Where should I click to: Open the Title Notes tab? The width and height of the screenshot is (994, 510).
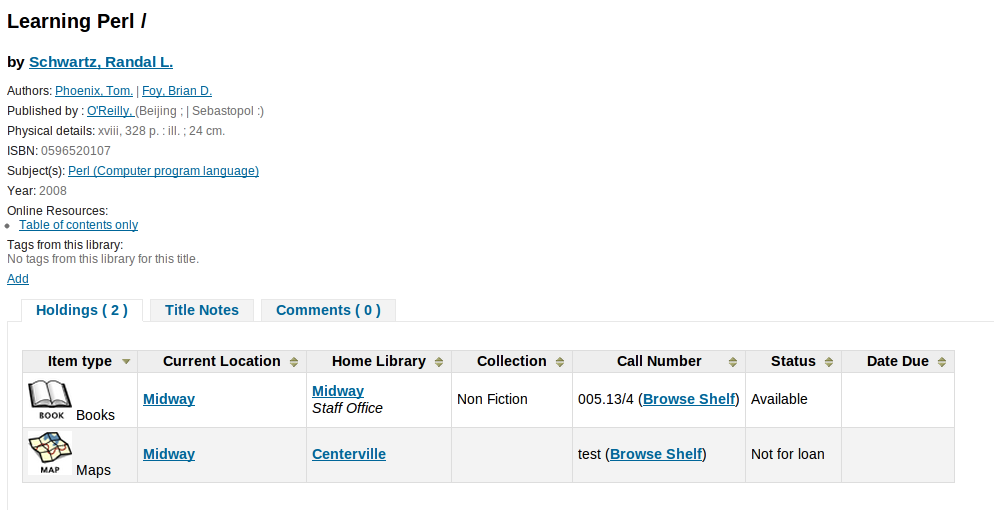[x=202, y=310]
